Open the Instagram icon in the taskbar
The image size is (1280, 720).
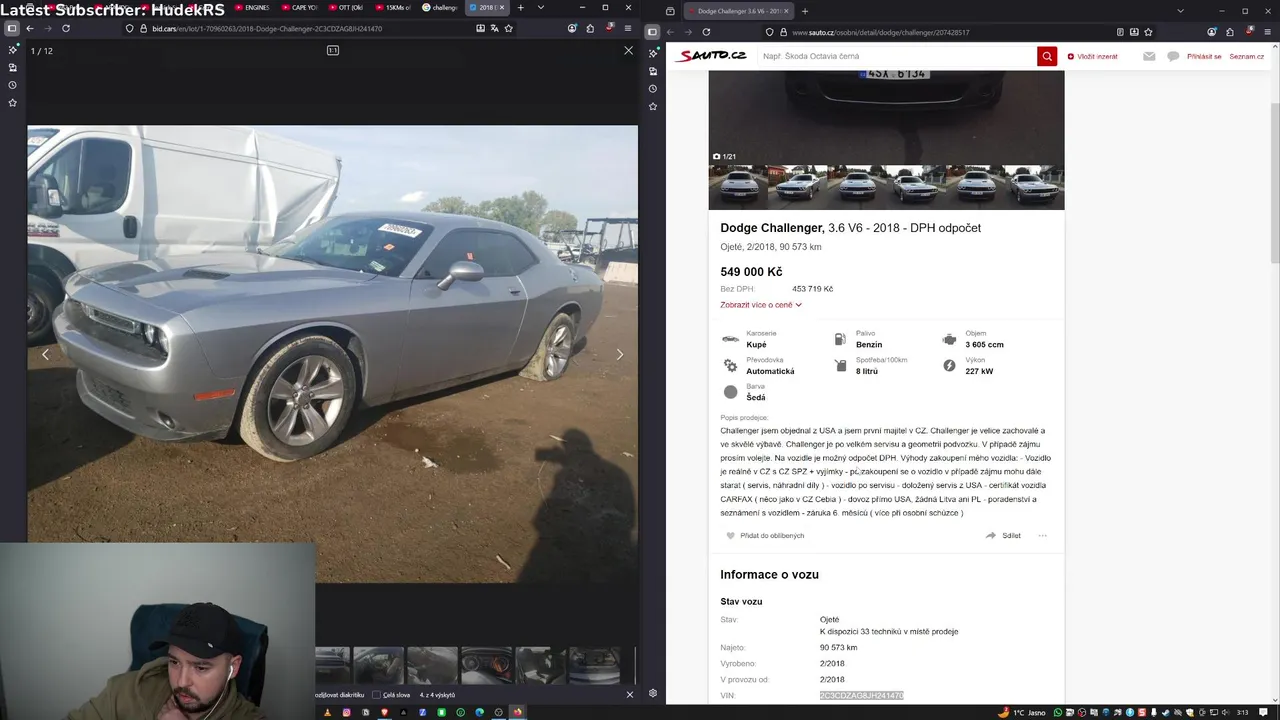tap(347, 712)
